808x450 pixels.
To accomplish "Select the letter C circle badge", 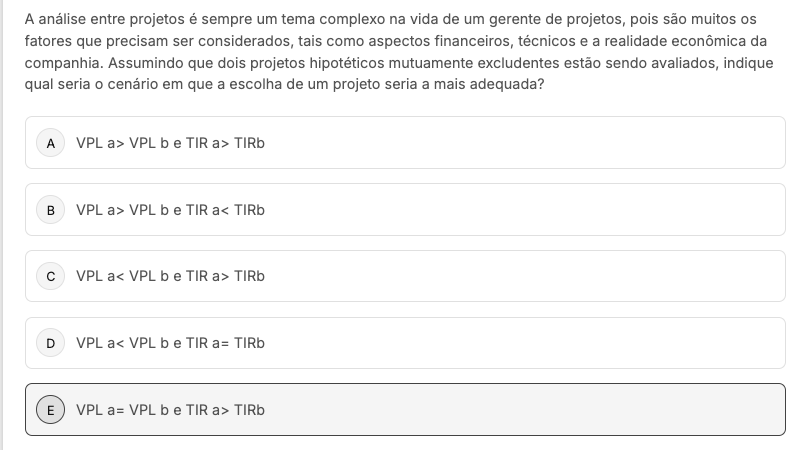I will [51, 276].
